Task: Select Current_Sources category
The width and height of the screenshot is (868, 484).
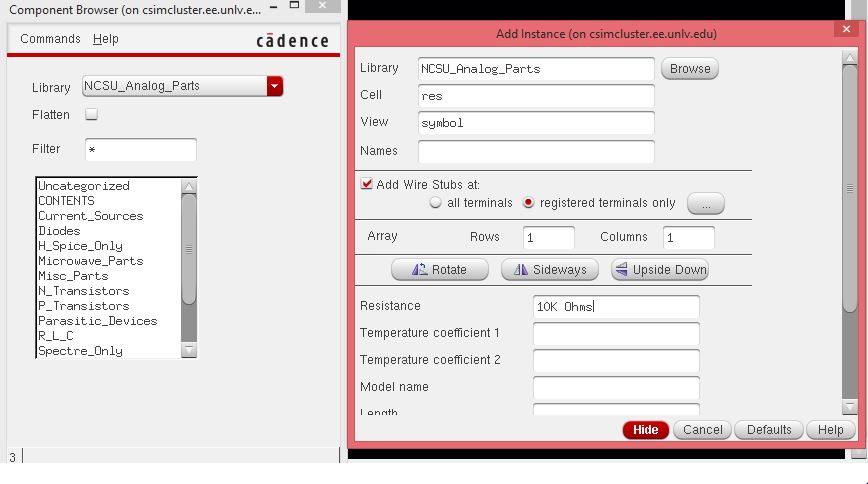Action: coord(90,216)
